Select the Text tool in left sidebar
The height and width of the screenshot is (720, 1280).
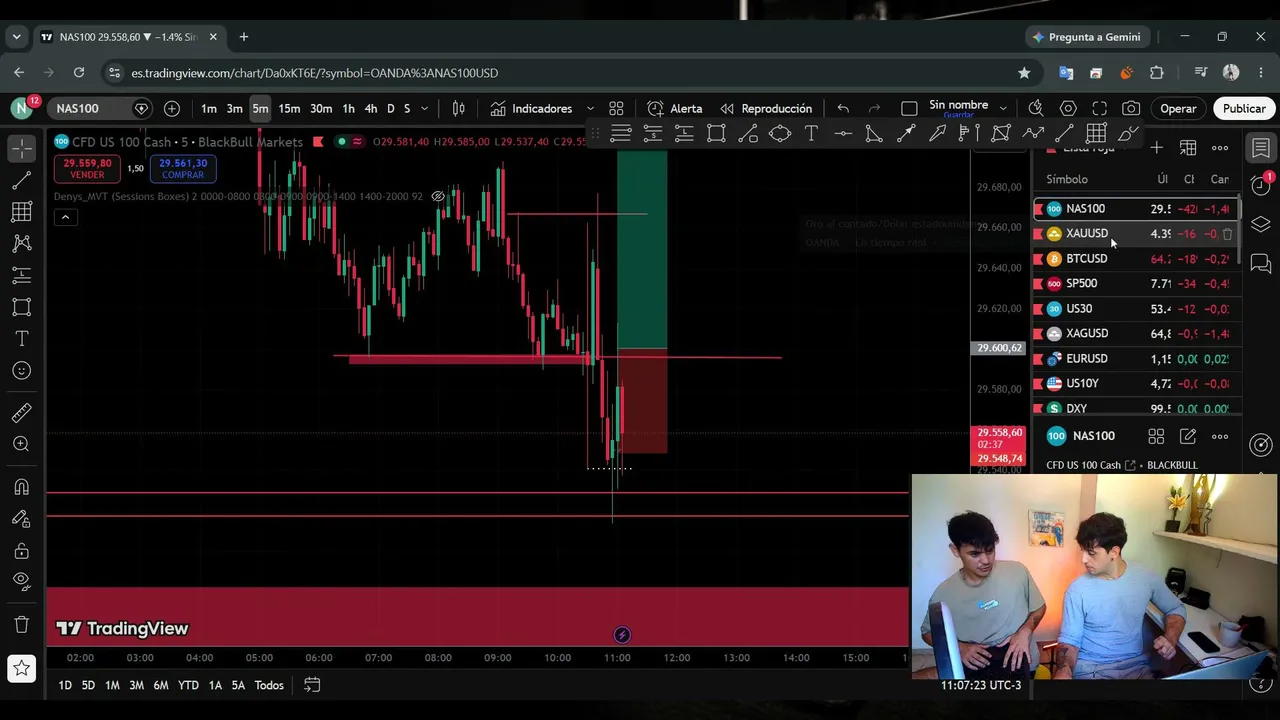tap(21, 339)
